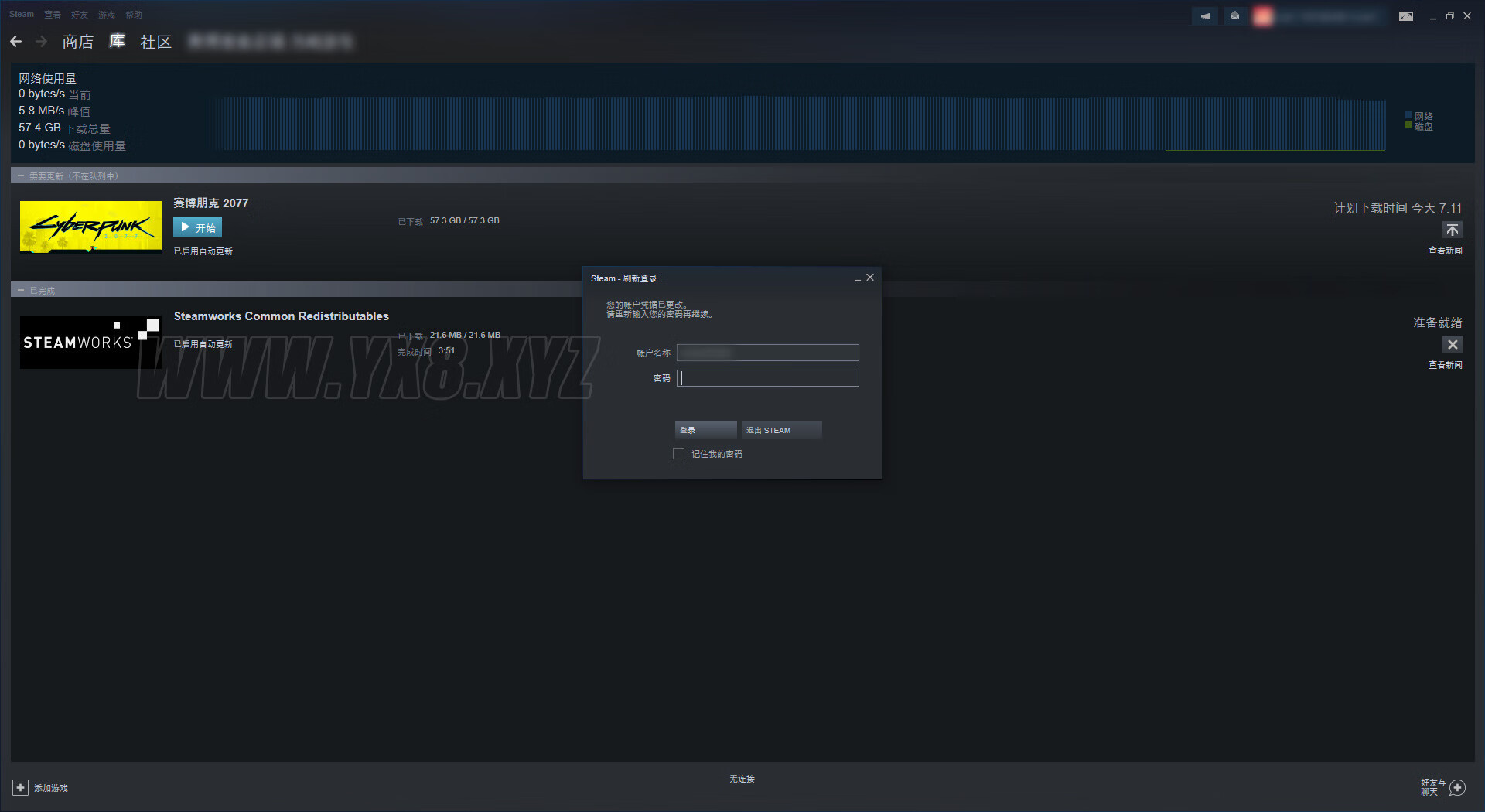Image resolution: width=1485 pixels, height=812 pixels.
Task: Click the 网络 graph legend entry
Action: pyautogui.click(x=1419, y=116)
